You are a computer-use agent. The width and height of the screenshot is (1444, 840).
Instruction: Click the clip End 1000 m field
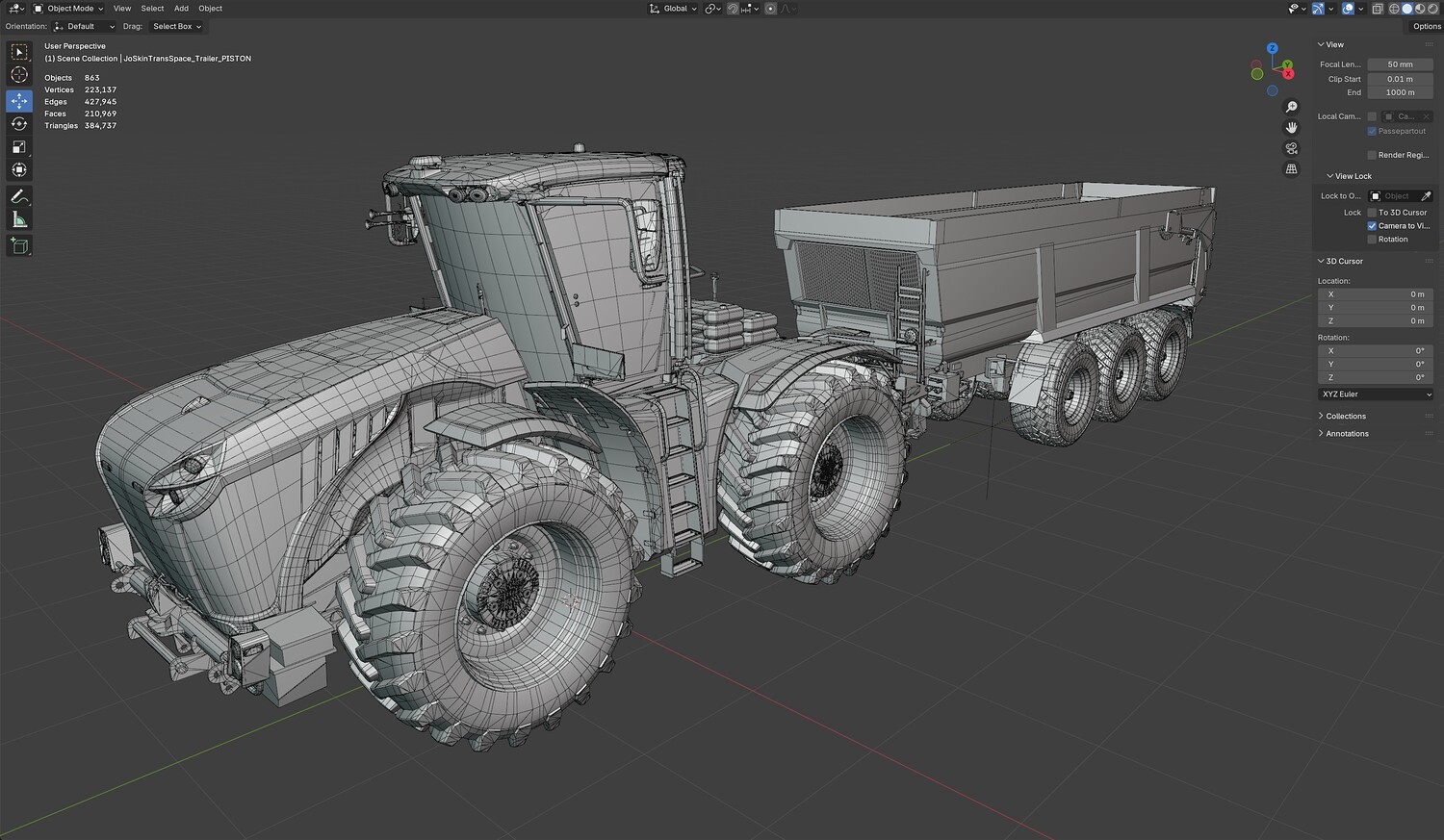[1401, 92]
